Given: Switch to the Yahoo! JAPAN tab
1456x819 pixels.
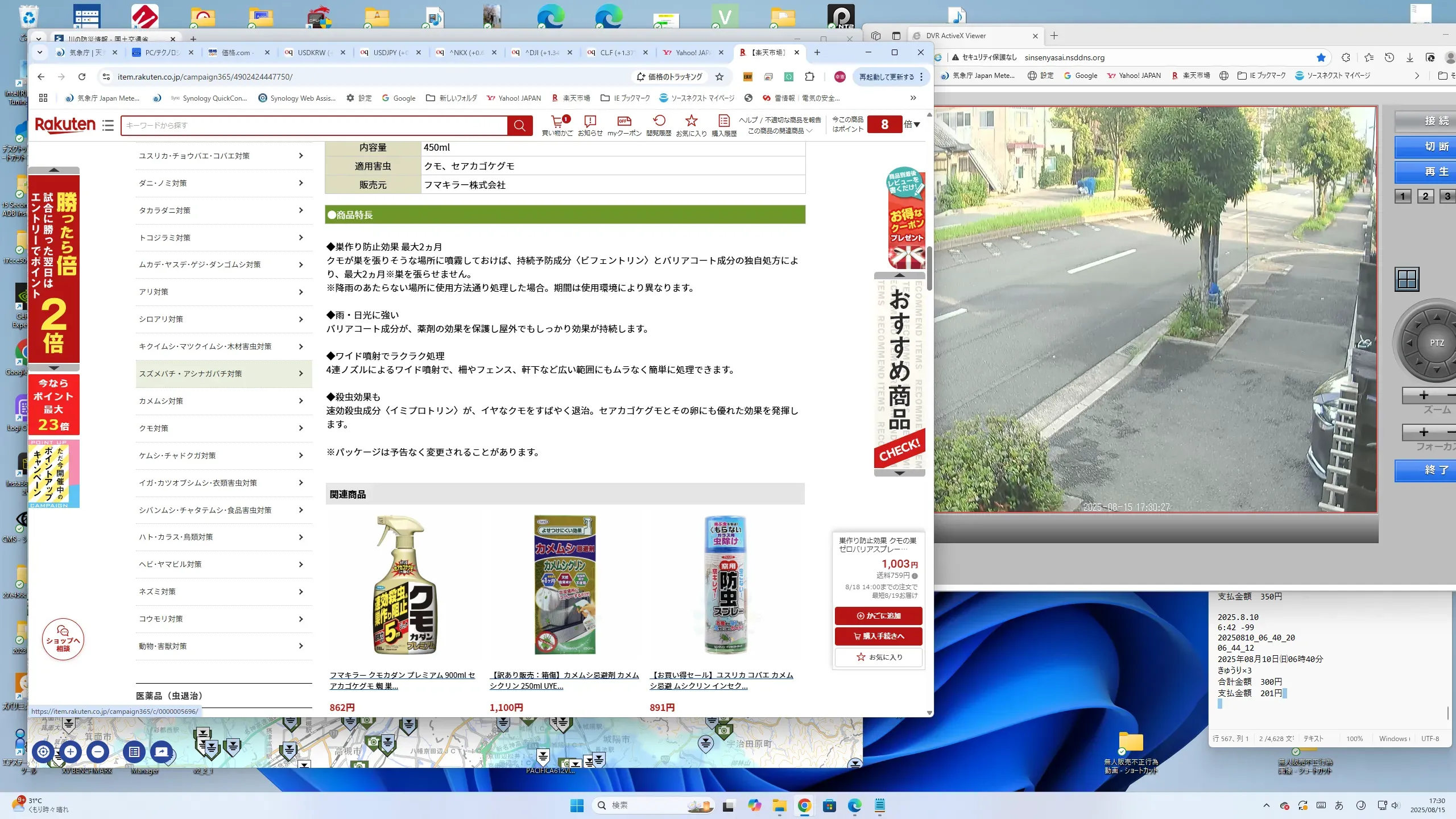Looking at the screenshot, I should coord(692,52).
